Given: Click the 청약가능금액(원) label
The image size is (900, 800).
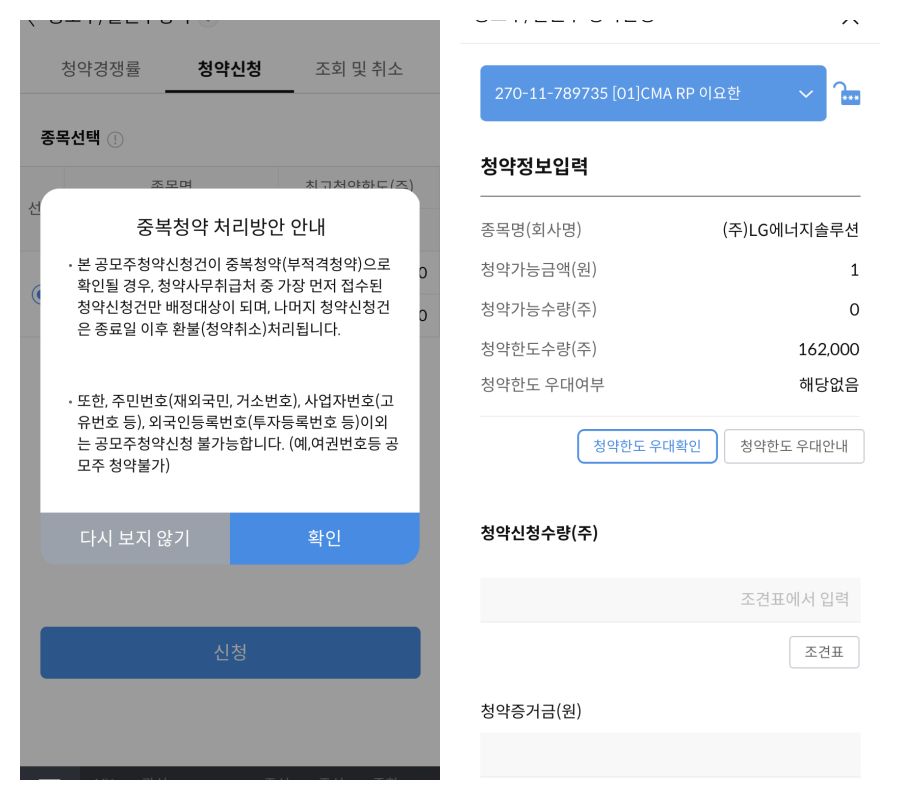Looking at the screenshot, I should 538,269.
